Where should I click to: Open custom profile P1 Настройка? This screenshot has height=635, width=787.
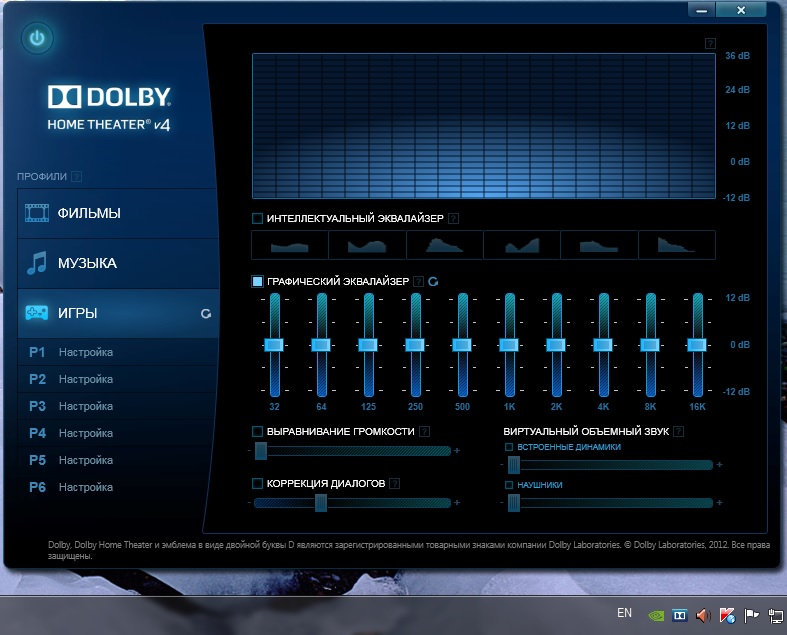point(118,352)
